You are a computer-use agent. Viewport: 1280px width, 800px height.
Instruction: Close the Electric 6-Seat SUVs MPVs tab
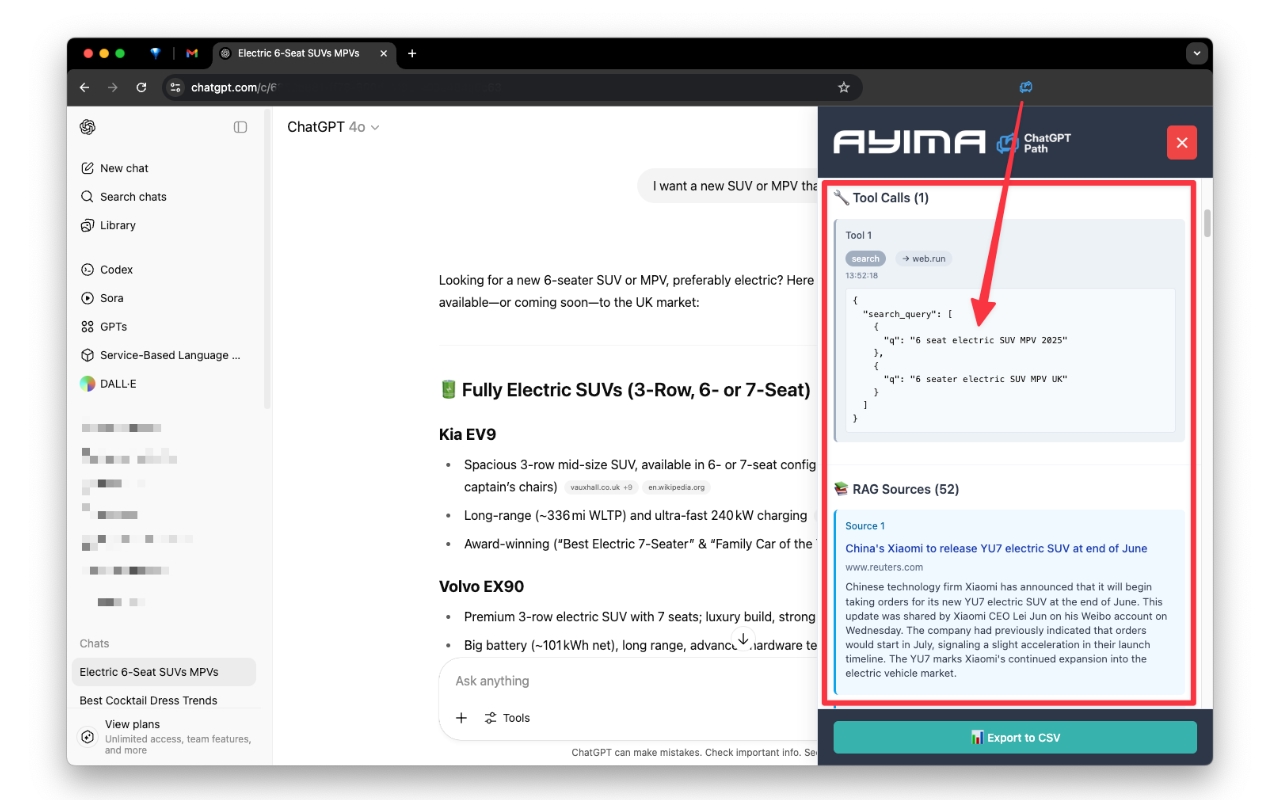click(x=384, y=53)
